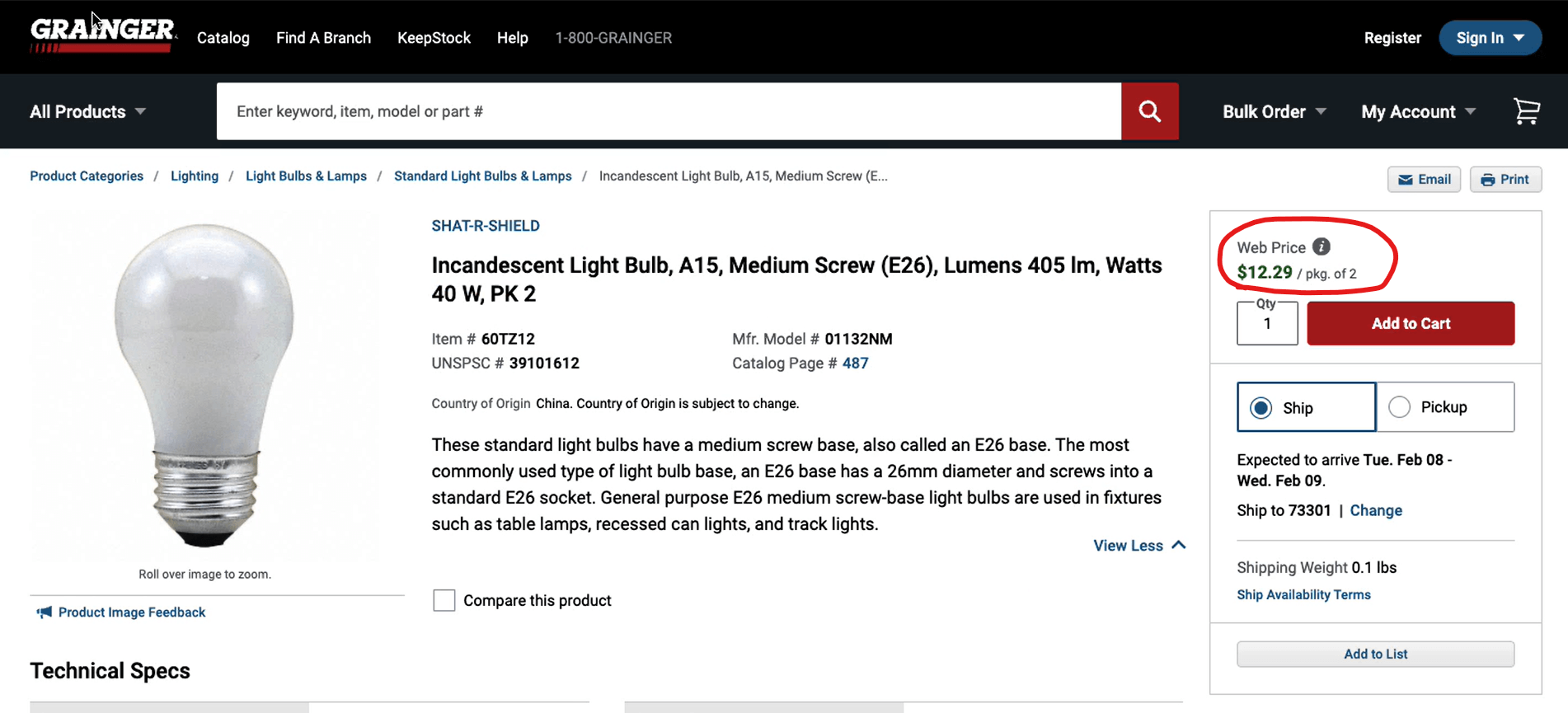
Task: Click the Web Price info icon
Action: point(1321,246)
